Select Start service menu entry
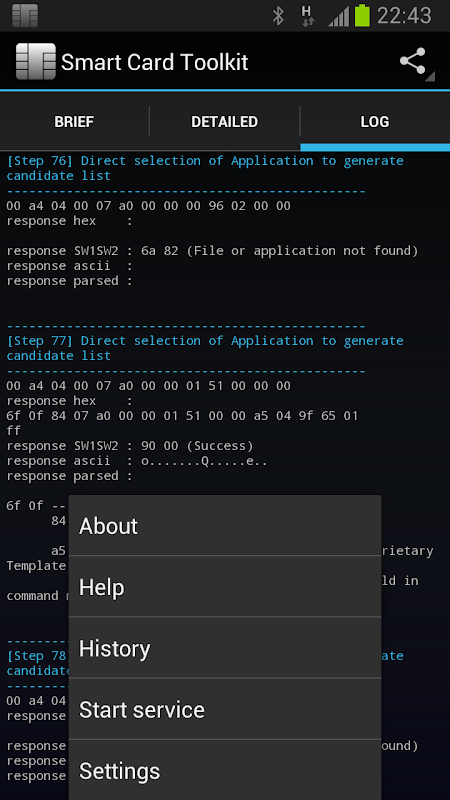Image resolution: width=450 pixels, height=800 pixels. [225, 709]
